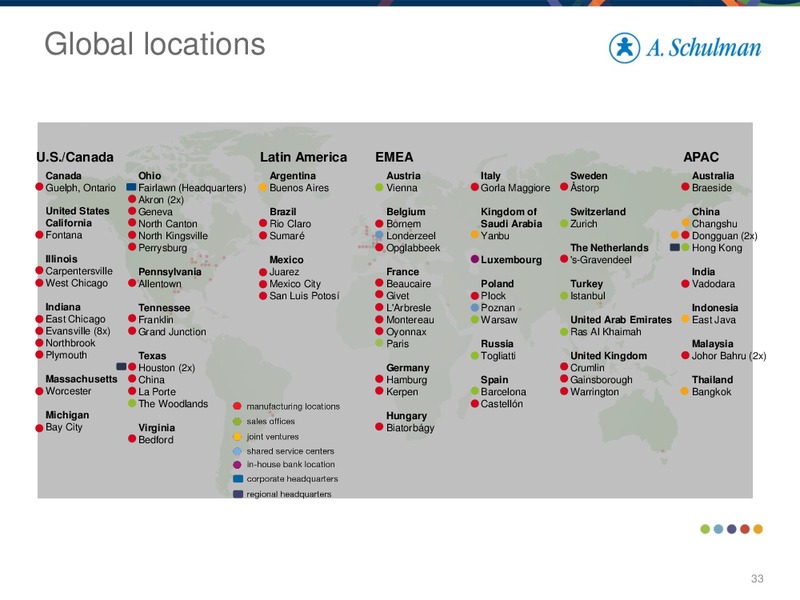800x600 pixels.
Task: Click the Carpentersville entry under Illinois
Action: tap(79, 271)
